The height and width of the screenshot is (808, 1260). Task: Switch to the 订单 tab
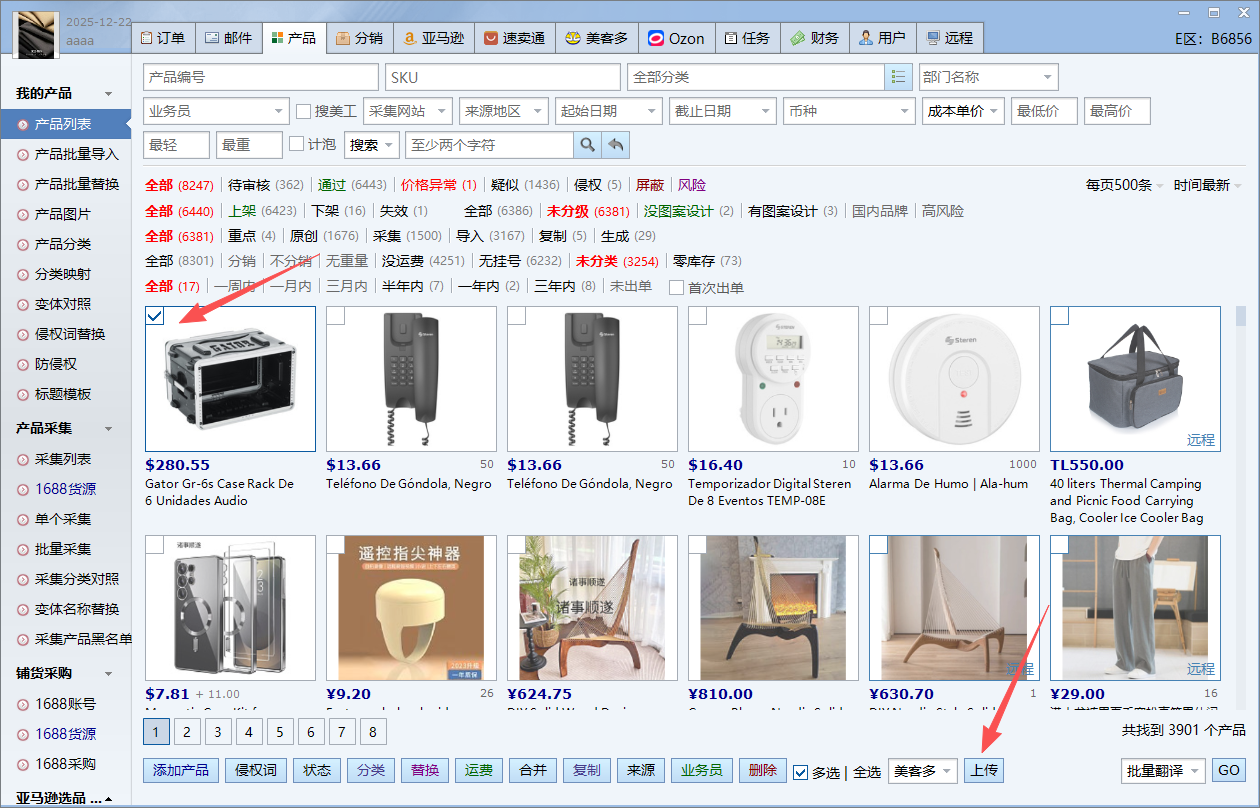[163, 38]
